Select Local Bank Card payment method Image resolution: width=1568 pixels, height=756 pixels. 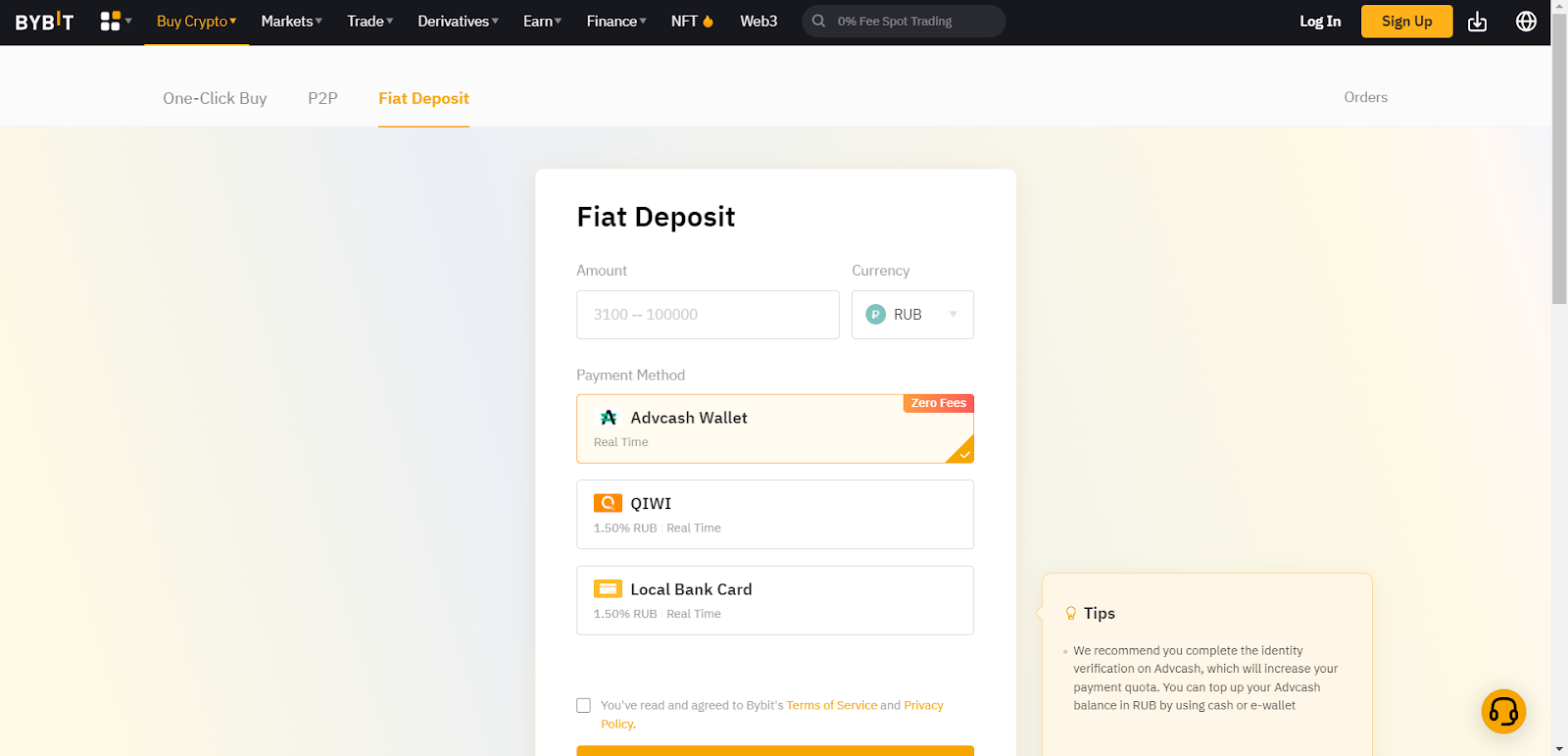tap(775, 600)
